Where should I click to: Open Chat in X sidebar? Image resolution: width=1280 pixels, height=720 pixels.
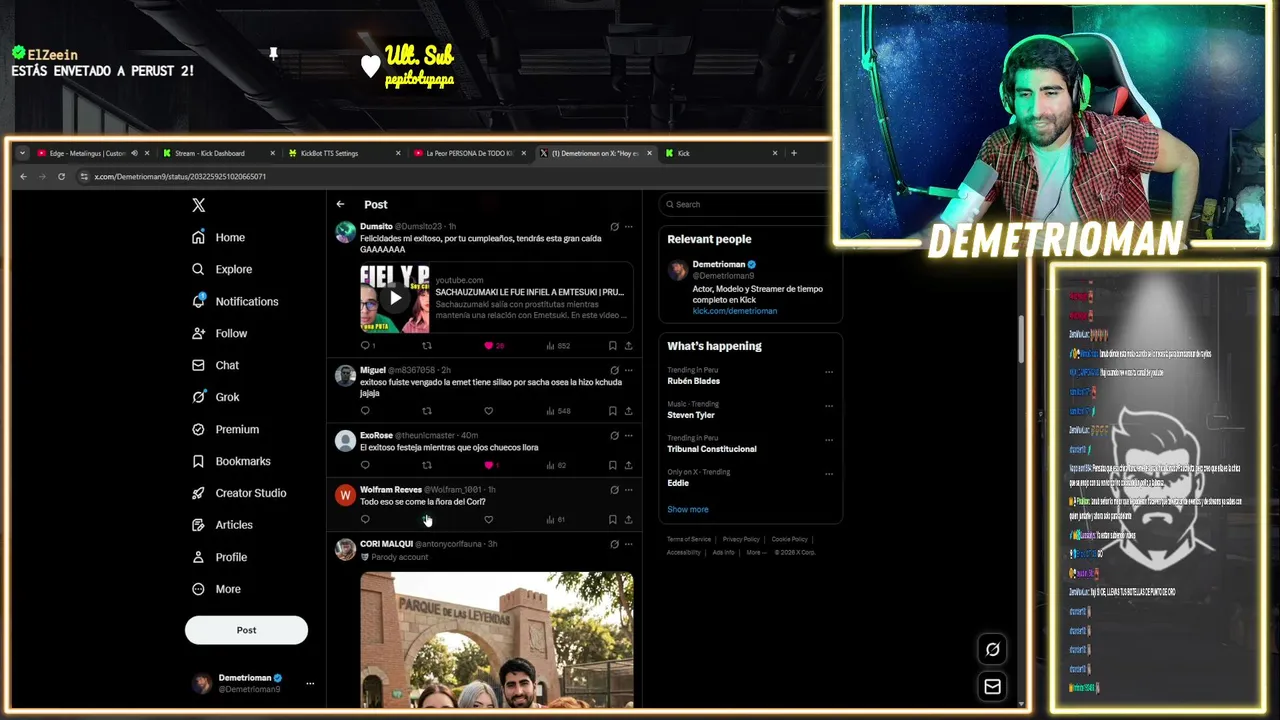pyautogui.click(x=215, y=365)
